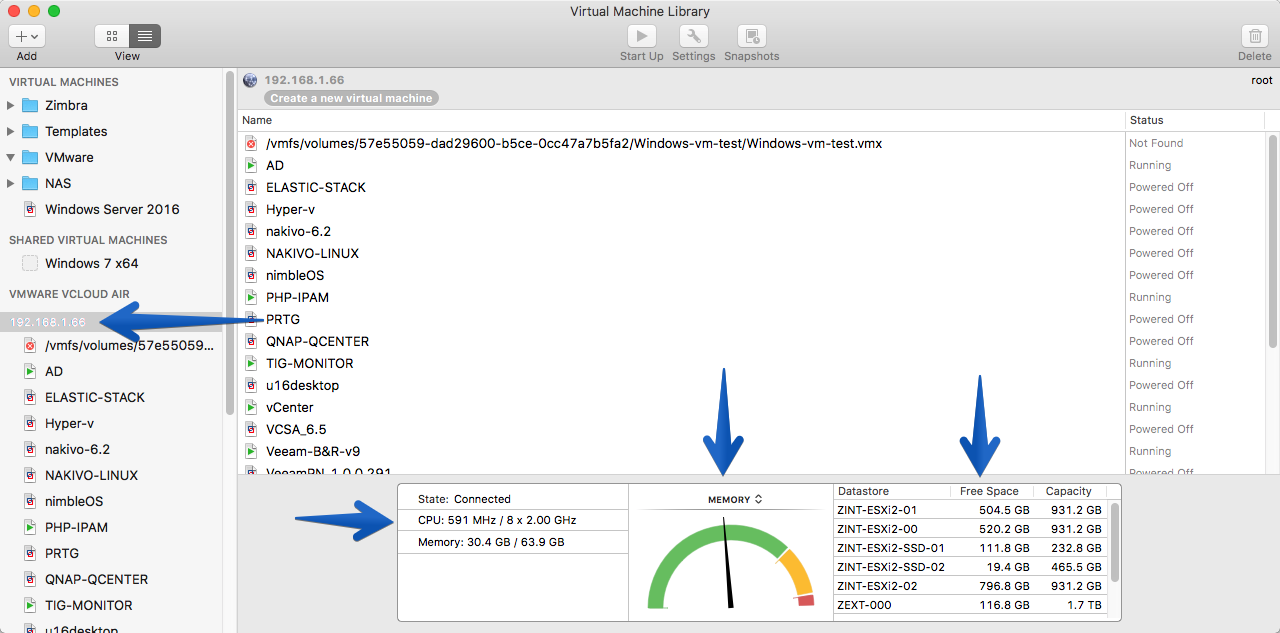
Task: Click the QNAP-QCENTER VM icon in list
Action: tap(252, 341)
